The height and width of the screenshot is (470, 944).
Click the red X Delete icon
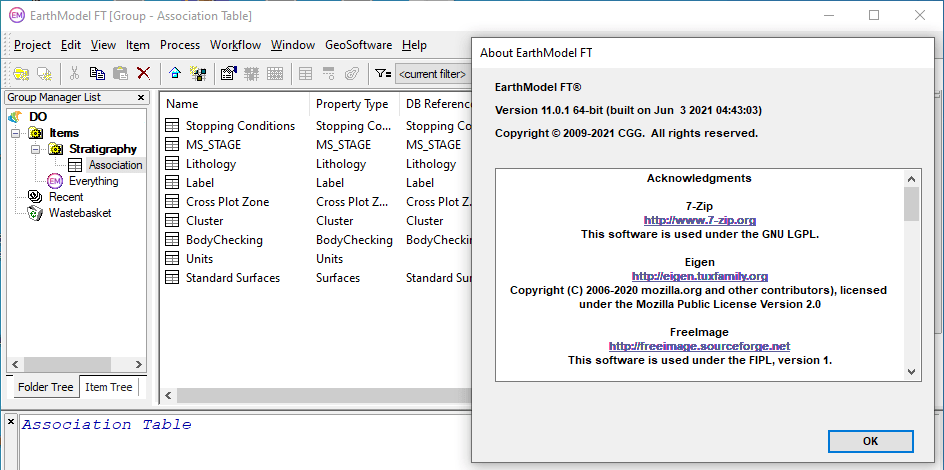click(143, 73)
